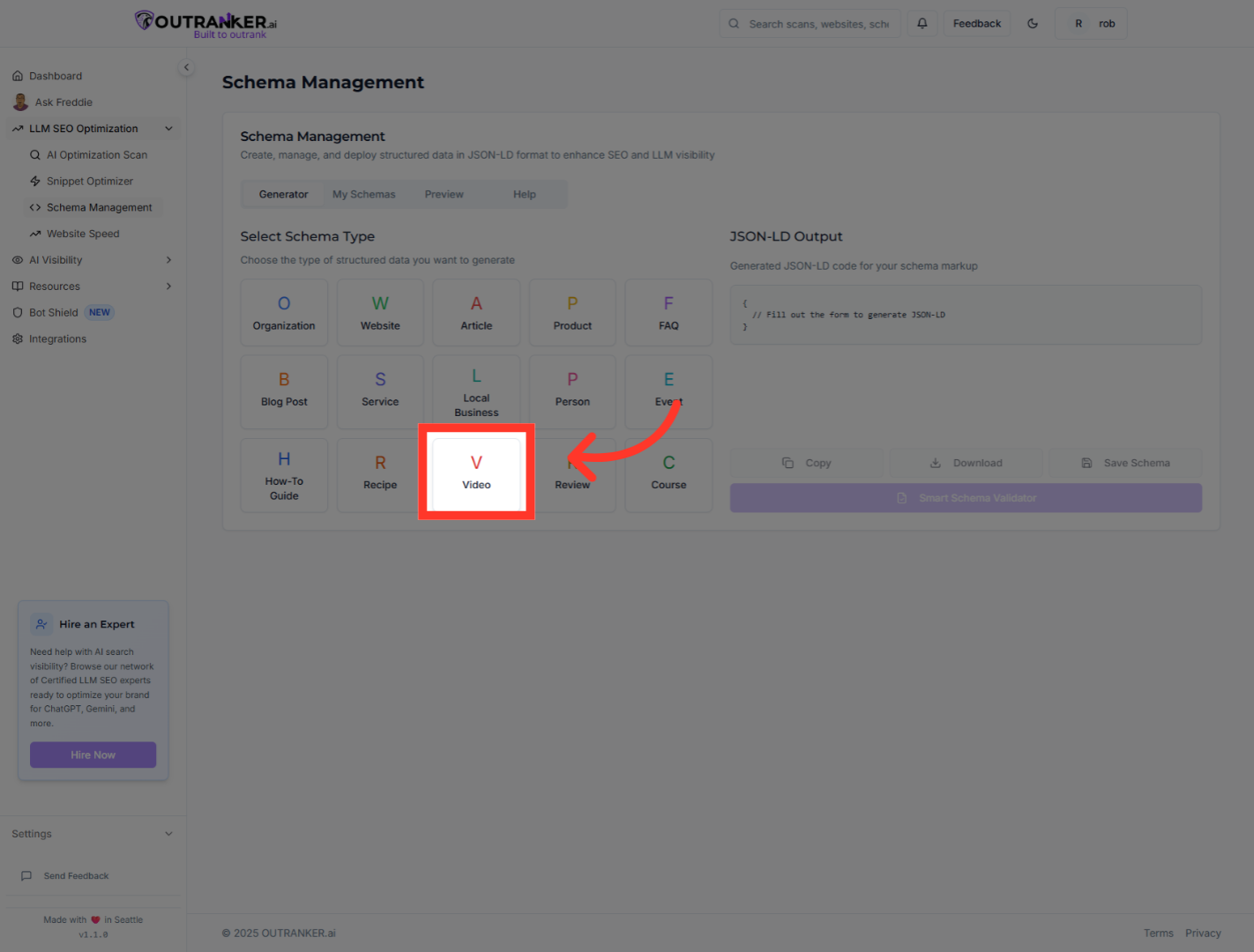1254x952 pixels.
Task: Click the NEW badge beside Bot Shield
Action: 100,313
